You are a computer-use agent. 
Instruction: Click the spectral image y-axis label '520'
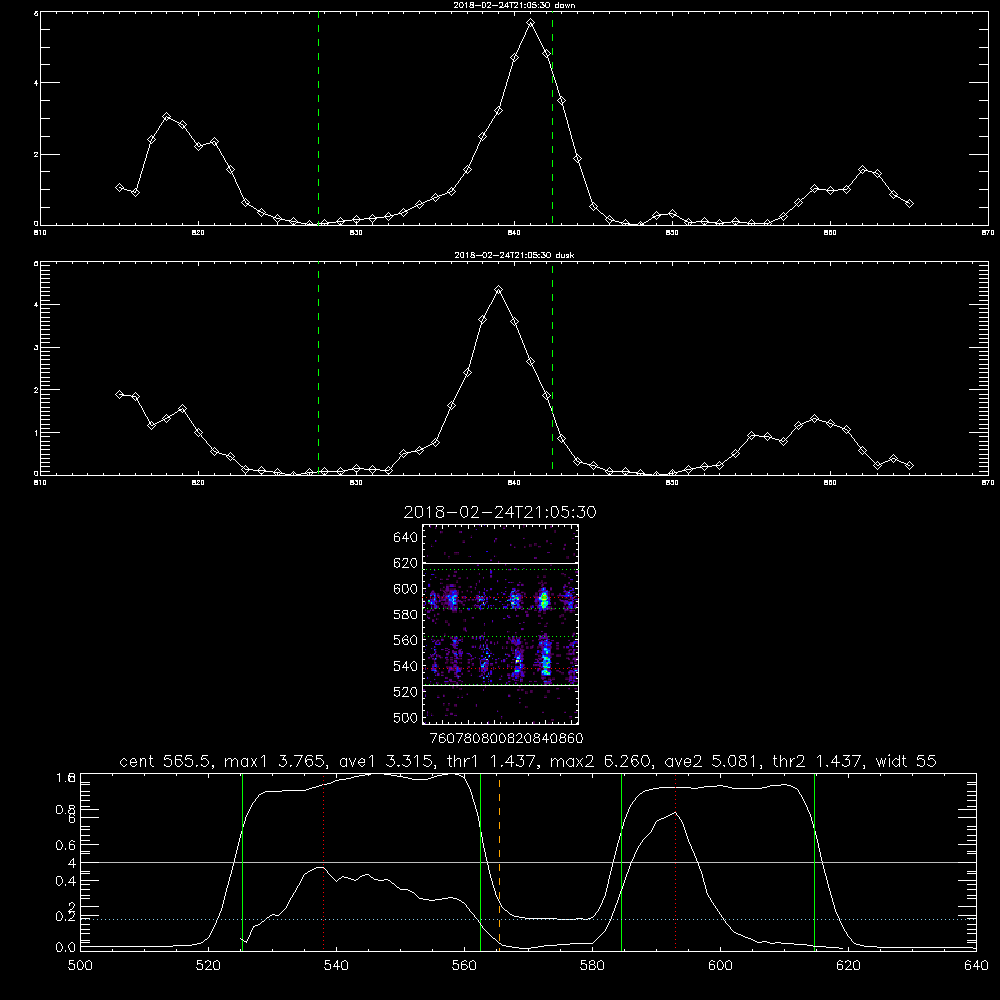coord(406,692)
